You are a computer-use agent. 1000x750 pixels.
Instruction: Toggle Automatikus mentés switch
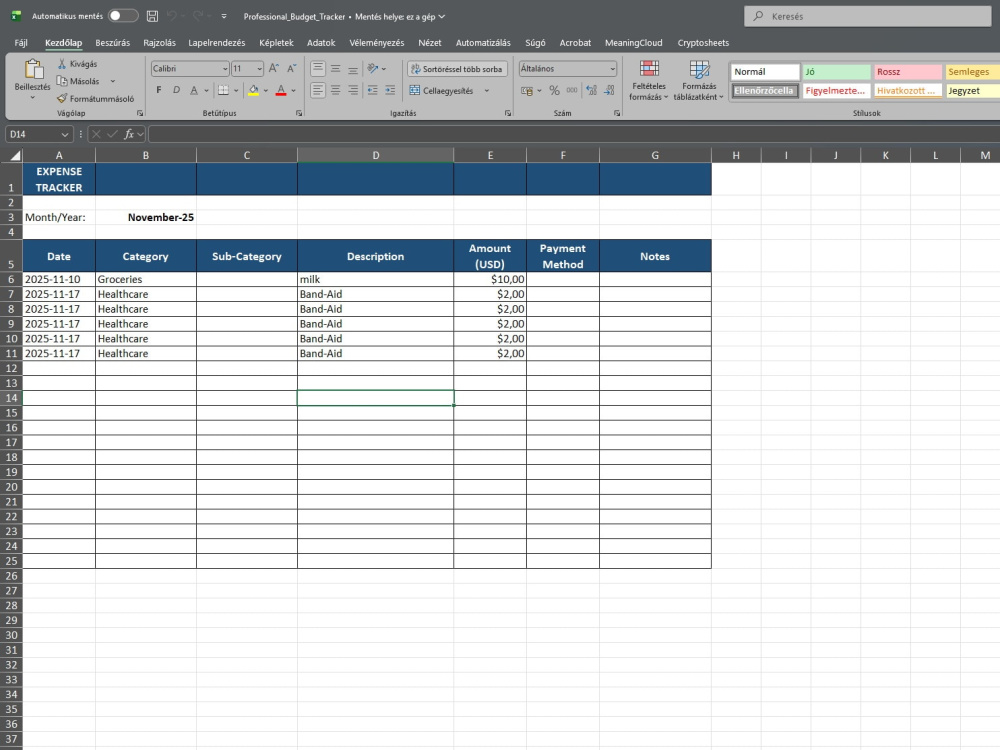click(123, 16)
